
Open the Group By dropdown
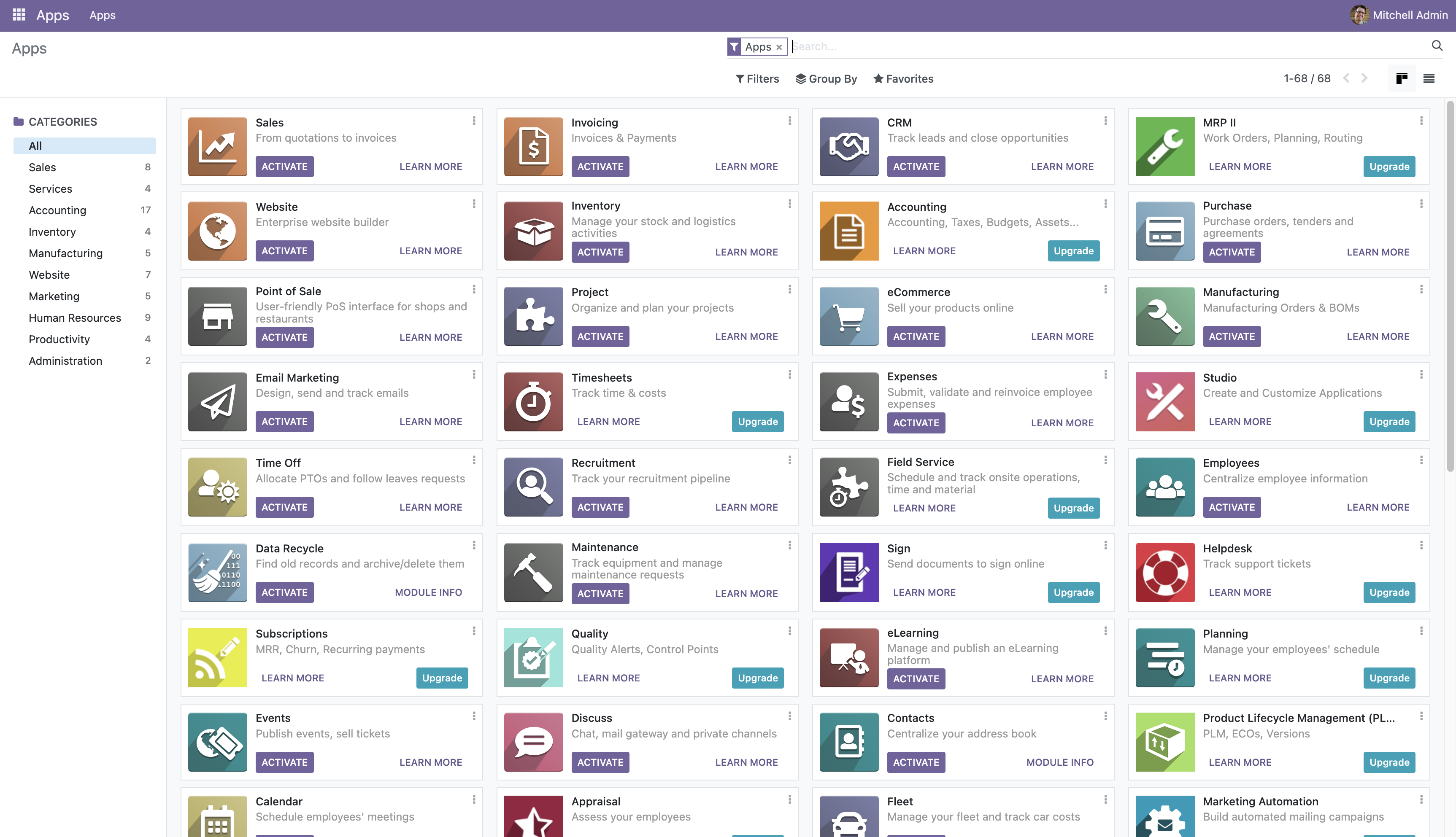[826, 79]
